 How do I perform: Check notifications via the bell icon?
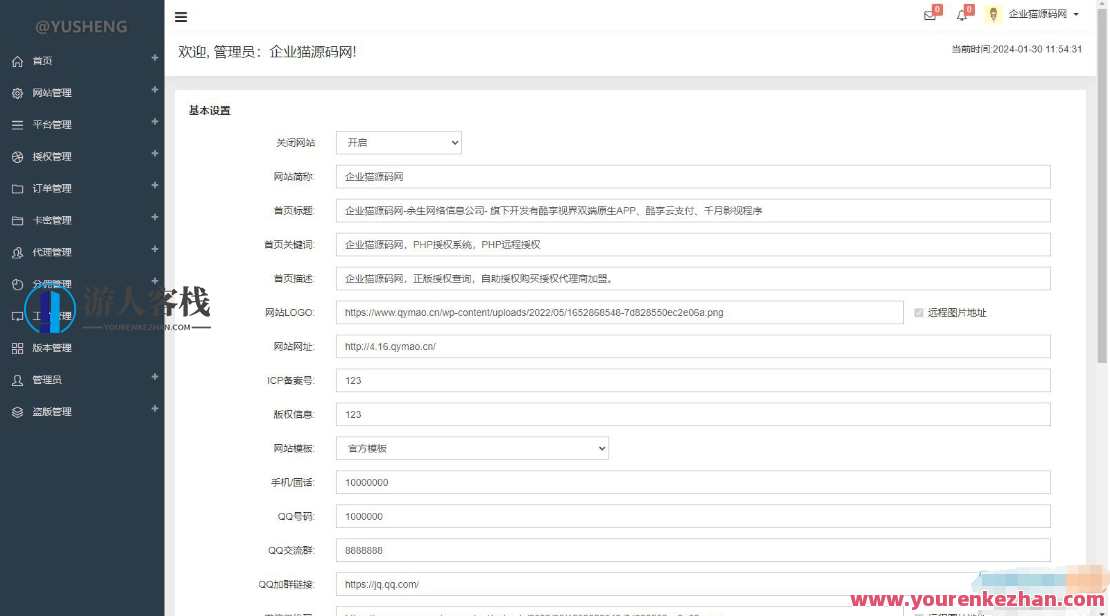[x=961, y=15]
